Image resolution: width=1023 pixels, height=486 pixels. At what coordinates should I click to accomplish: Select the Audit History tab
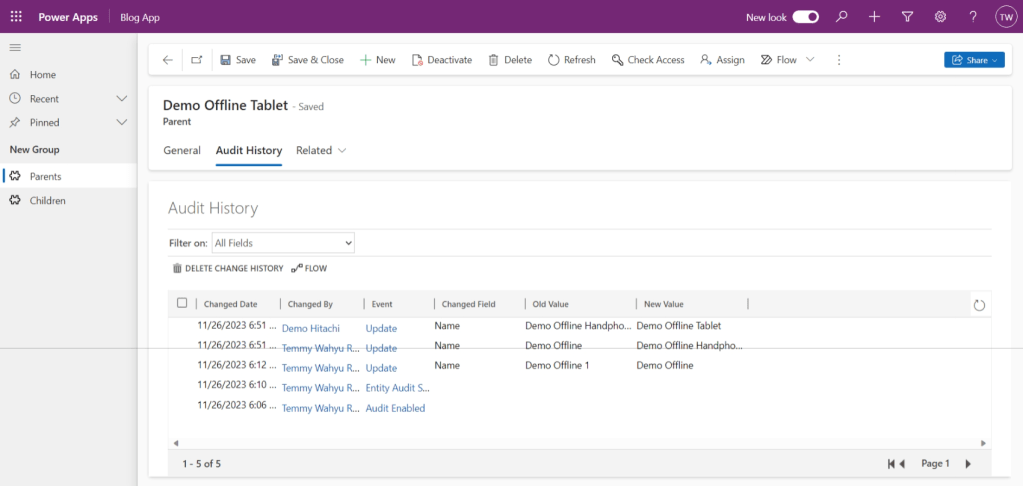click(249, 150)
